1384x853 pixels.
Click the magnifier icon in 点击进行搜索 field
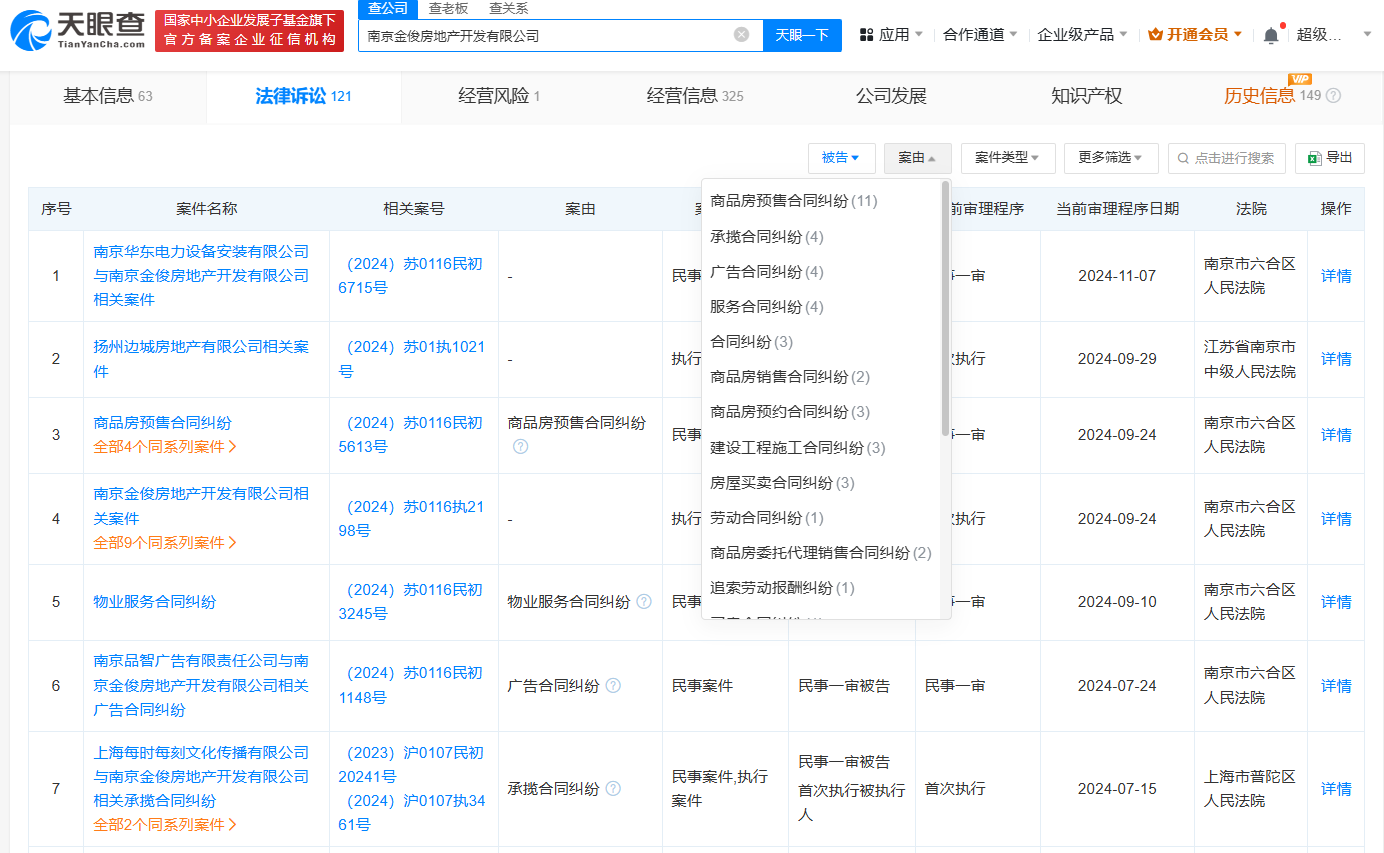pyautogui.click(x=1184, y=158)
